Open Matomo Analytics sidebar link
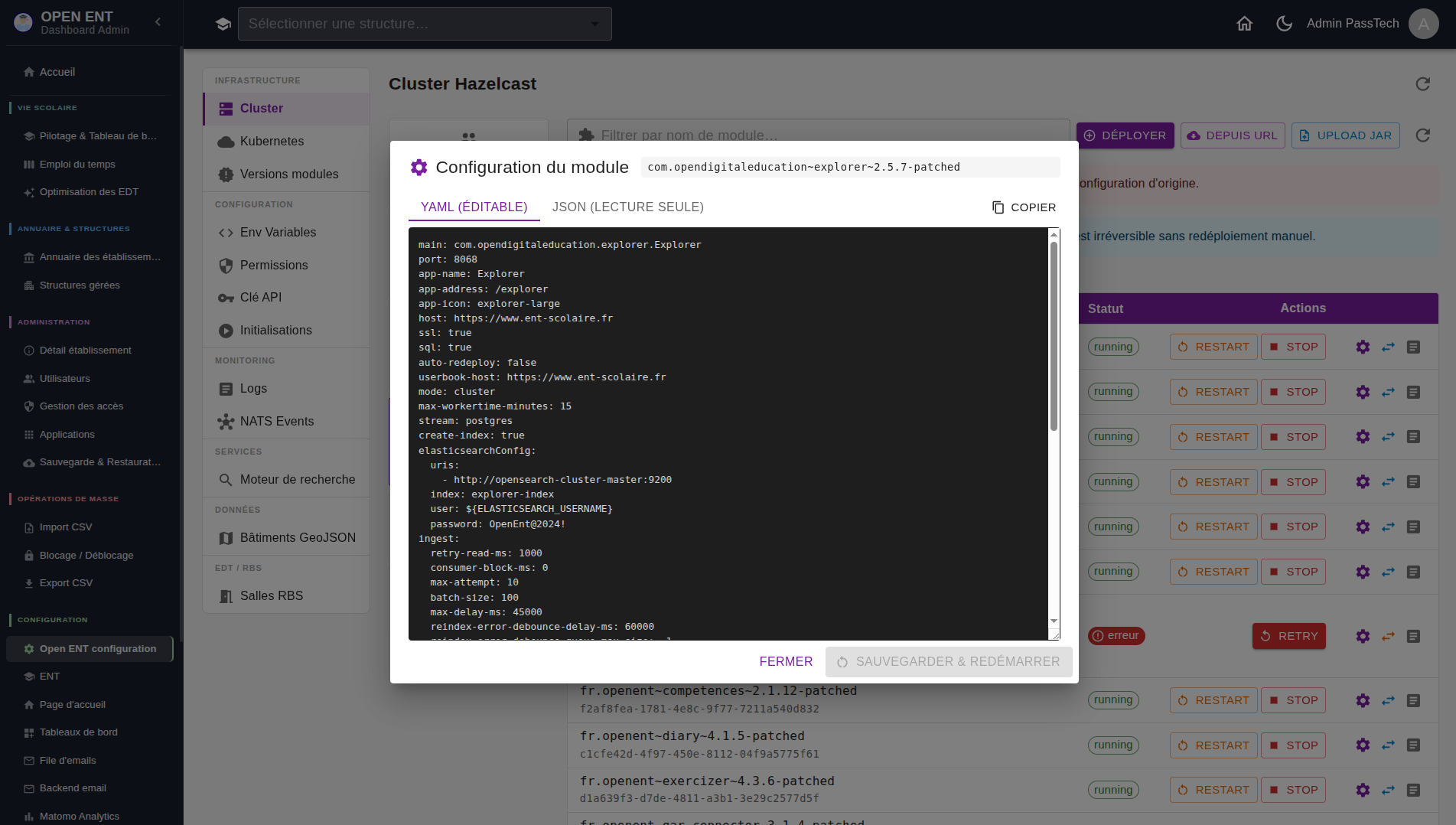Screen dimensions: 1456x825 90,817
